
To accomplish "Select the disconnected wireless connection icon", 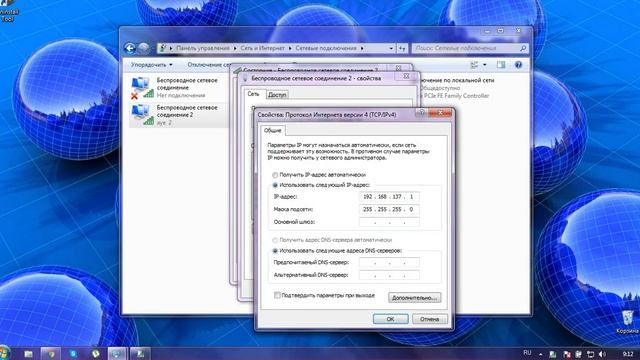I will tap(142, 88).
